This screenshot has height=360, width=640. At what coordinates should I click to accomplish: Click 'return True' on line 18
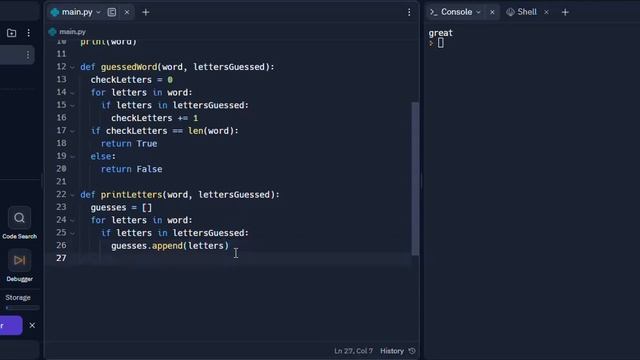[129, 144]
